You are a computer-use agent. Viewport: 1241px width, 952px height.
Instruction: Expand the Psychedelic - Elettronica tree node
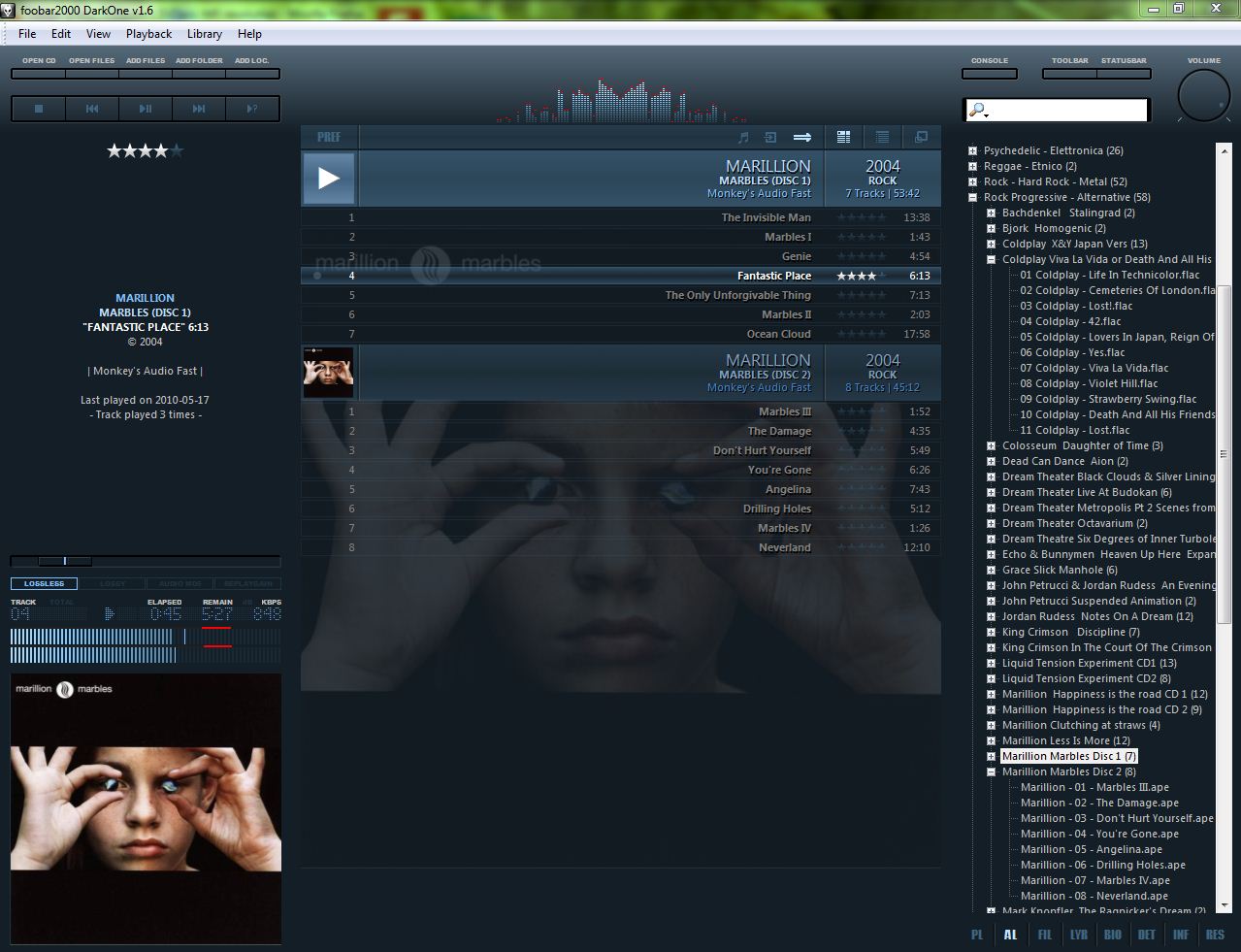click(973, 150)
